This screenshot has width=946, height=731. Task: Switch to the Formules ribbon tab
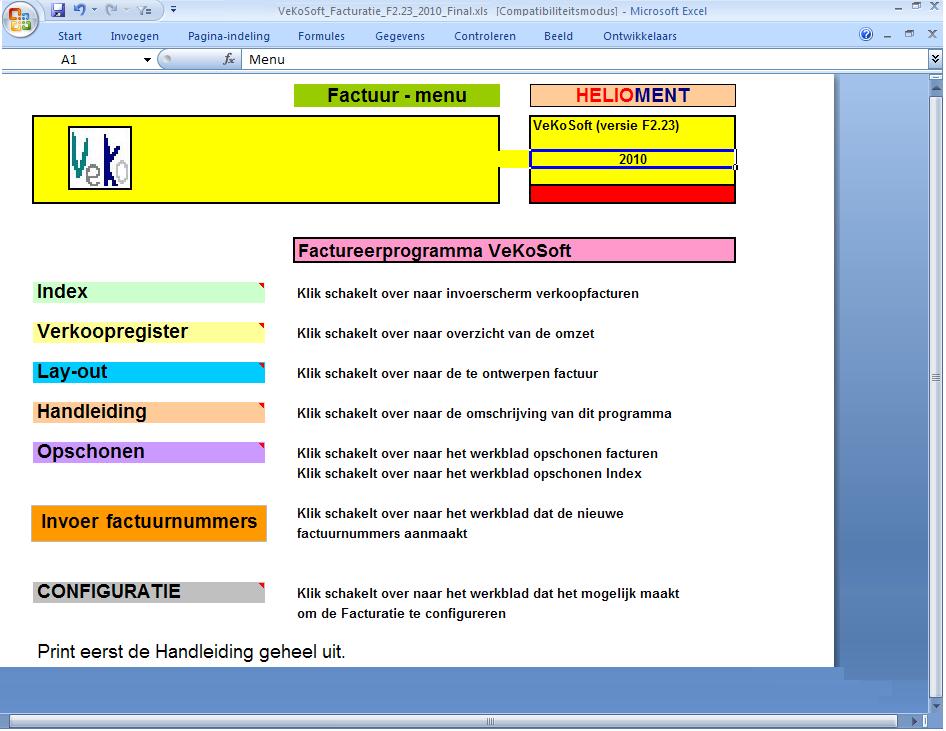[321, 36]
